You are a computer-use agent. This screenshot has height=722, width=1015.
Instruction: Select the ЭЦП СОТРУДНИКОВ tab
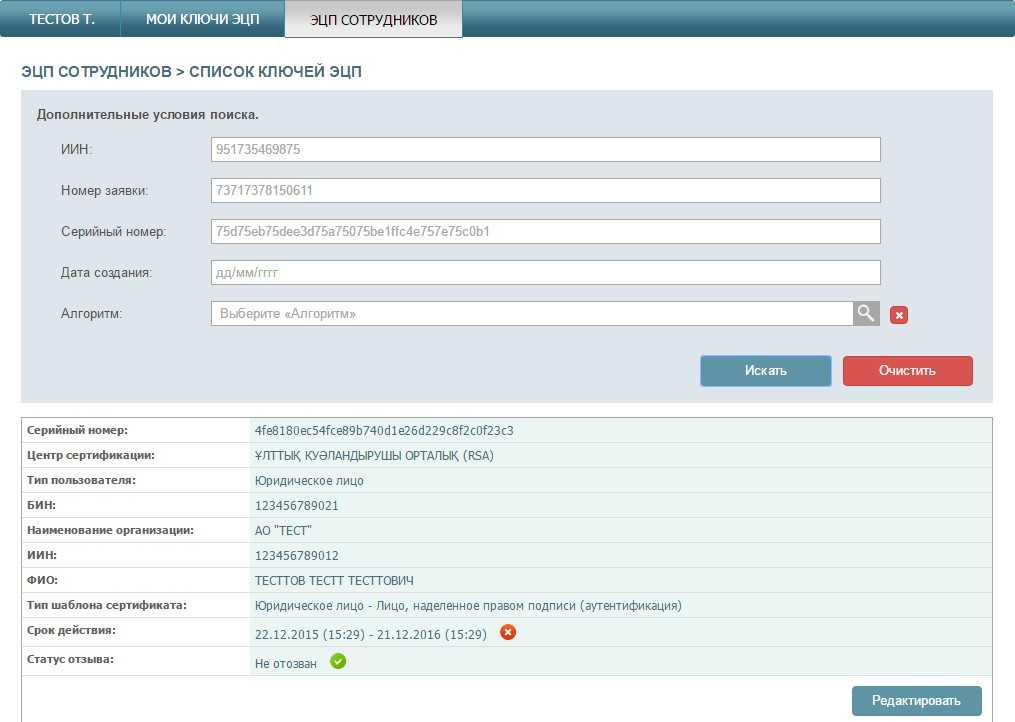pyautogui.click(x=373, y=20)
